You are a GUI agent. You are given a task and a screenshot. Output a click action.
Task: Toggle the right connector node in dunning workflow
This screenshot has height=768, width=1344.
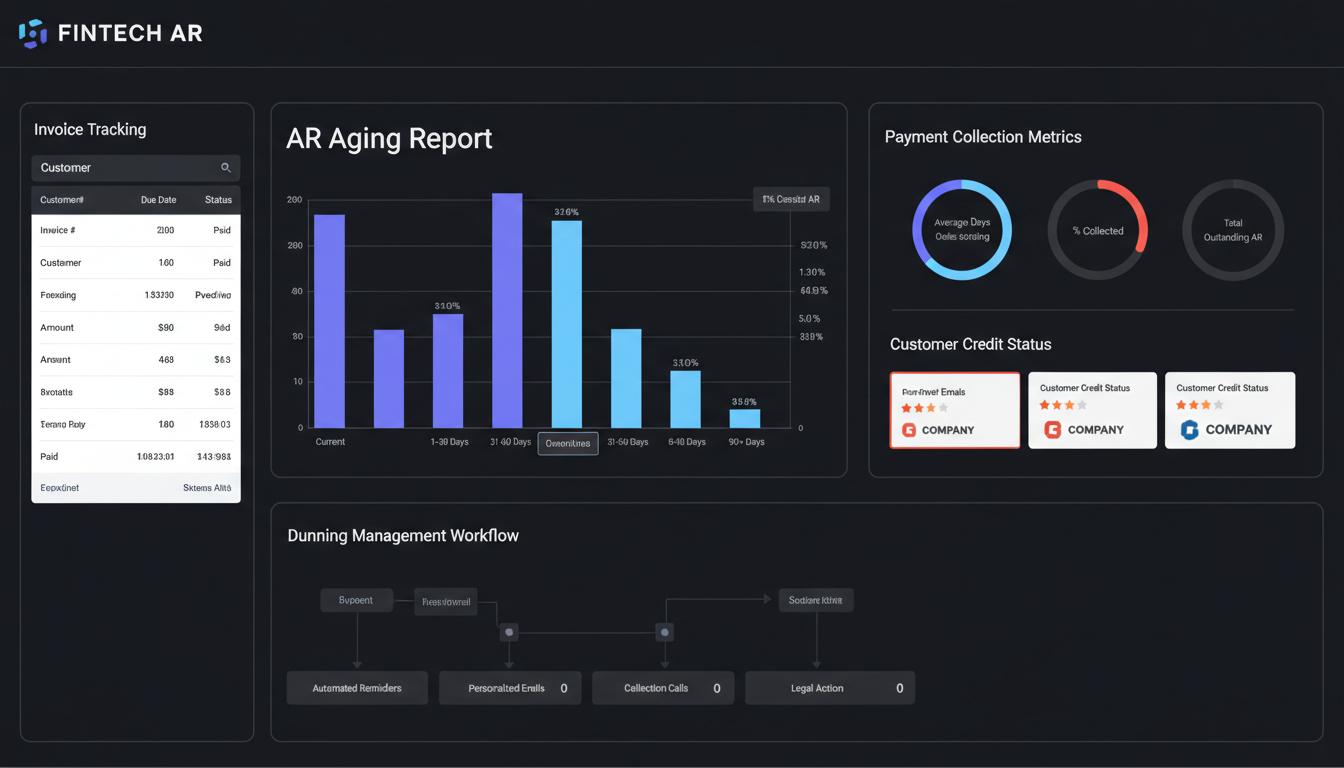pyautogui.click(x=664, y=632)
